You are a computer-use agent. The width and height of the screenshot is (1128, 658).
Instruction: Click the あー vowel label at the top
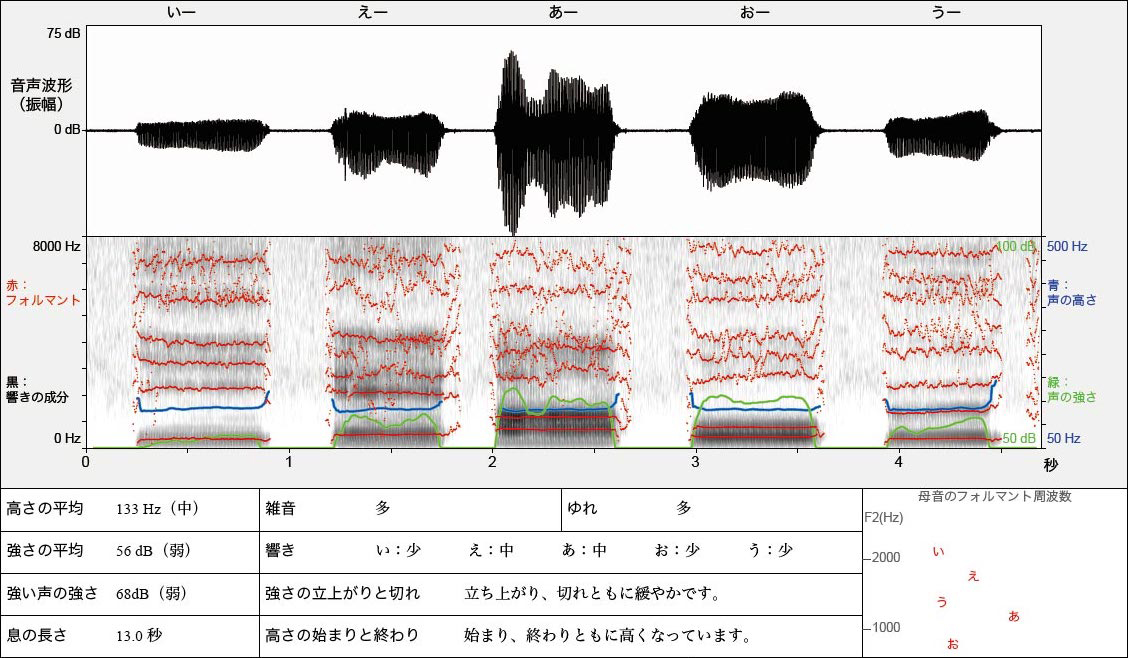pos(563,12)
